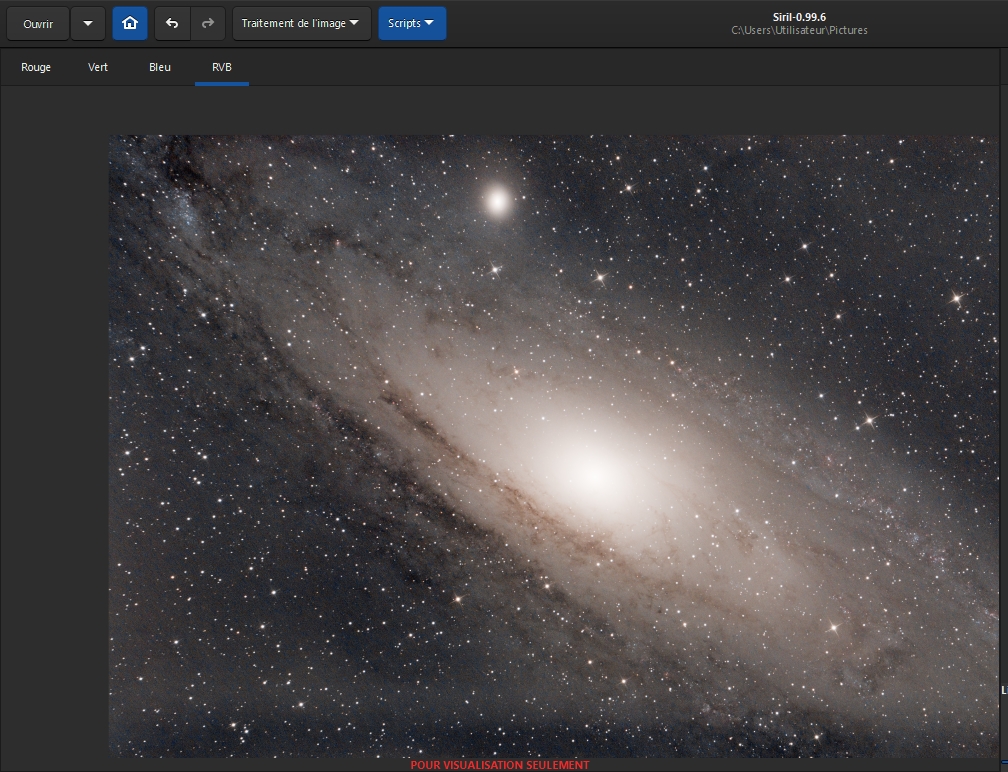Image resolution: width=1008 pixels, height=772 pixels.
Task: Click the C:\Users\Utilisateur\Pictures path text
Action: click(x=799, y=30)
